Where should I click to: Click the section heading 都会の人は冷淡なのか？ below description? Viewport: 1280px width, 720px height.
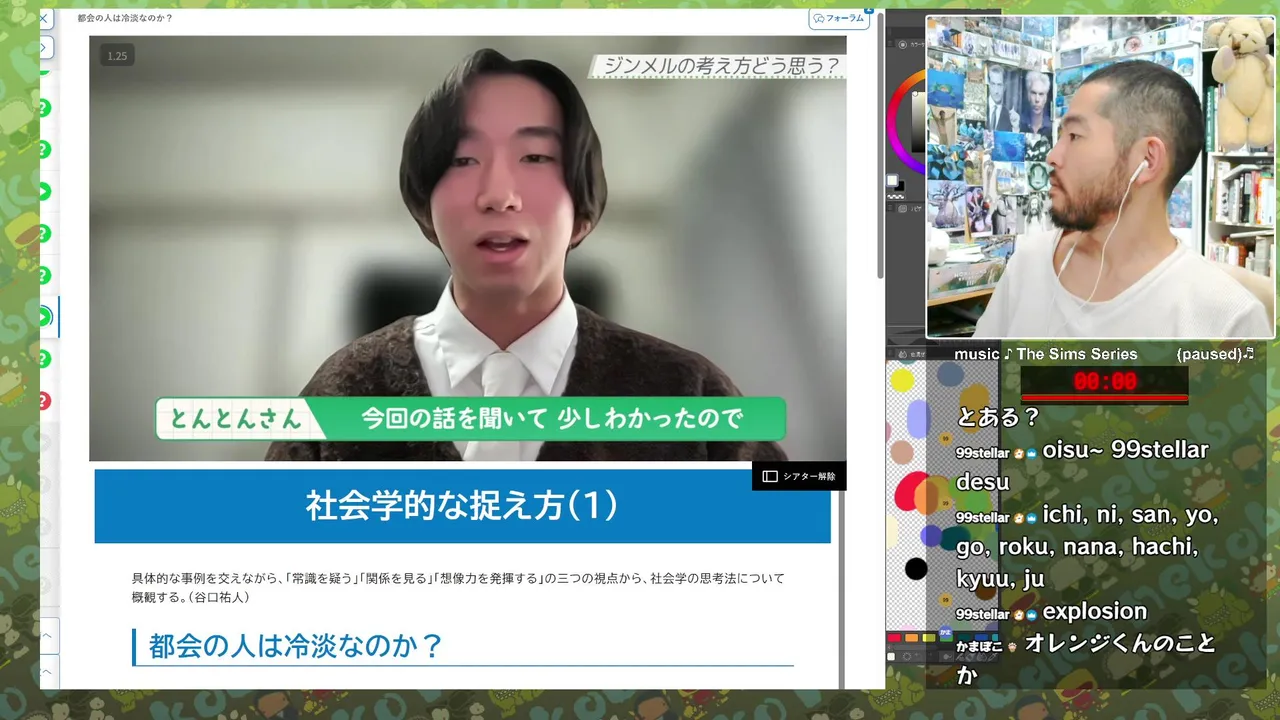click(296, 646)
